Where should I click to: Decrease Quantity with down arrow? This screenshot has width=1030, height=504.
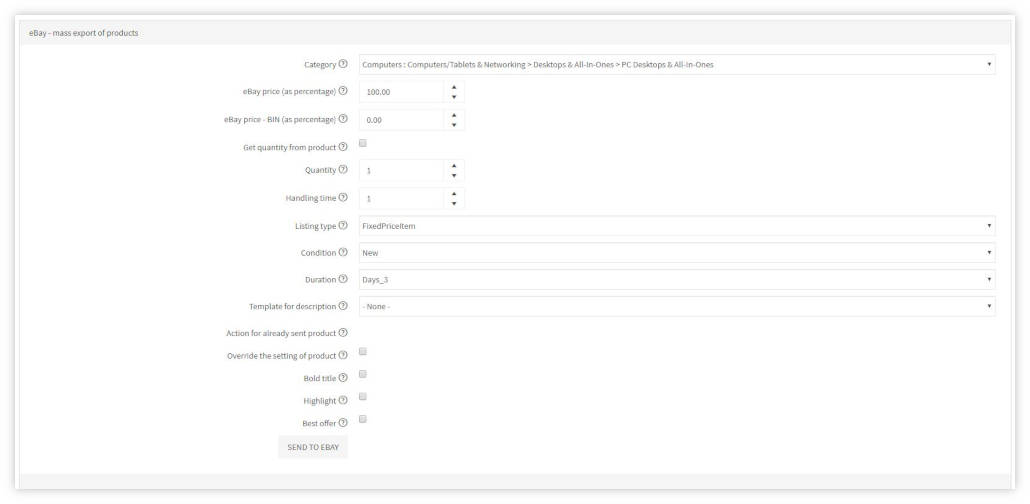pyautogui.click(x=454, y=176)
